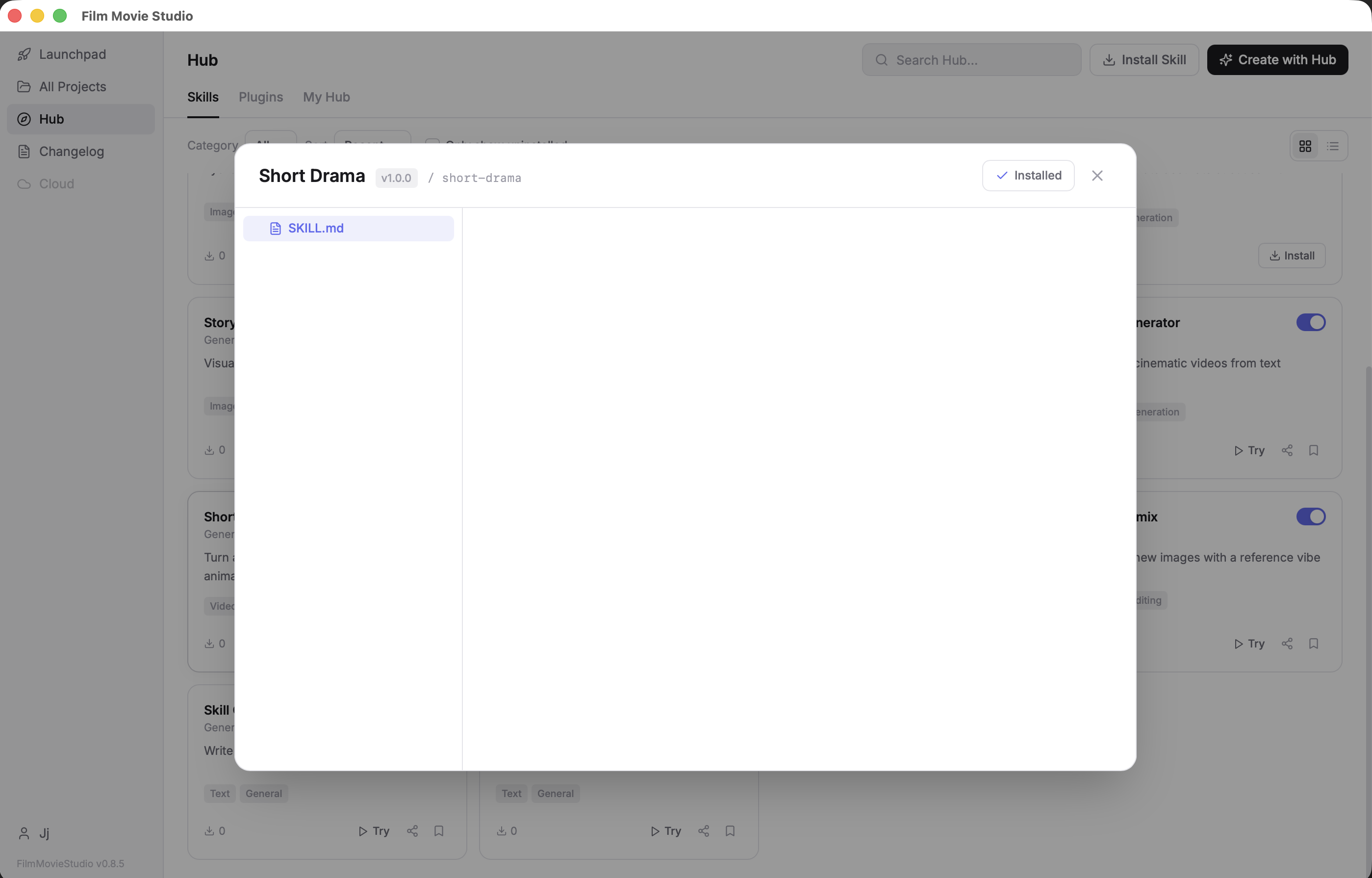Bookmark the bottom middle Text General card
This screenshot has width=1372, height=878.
pos(730,831)
